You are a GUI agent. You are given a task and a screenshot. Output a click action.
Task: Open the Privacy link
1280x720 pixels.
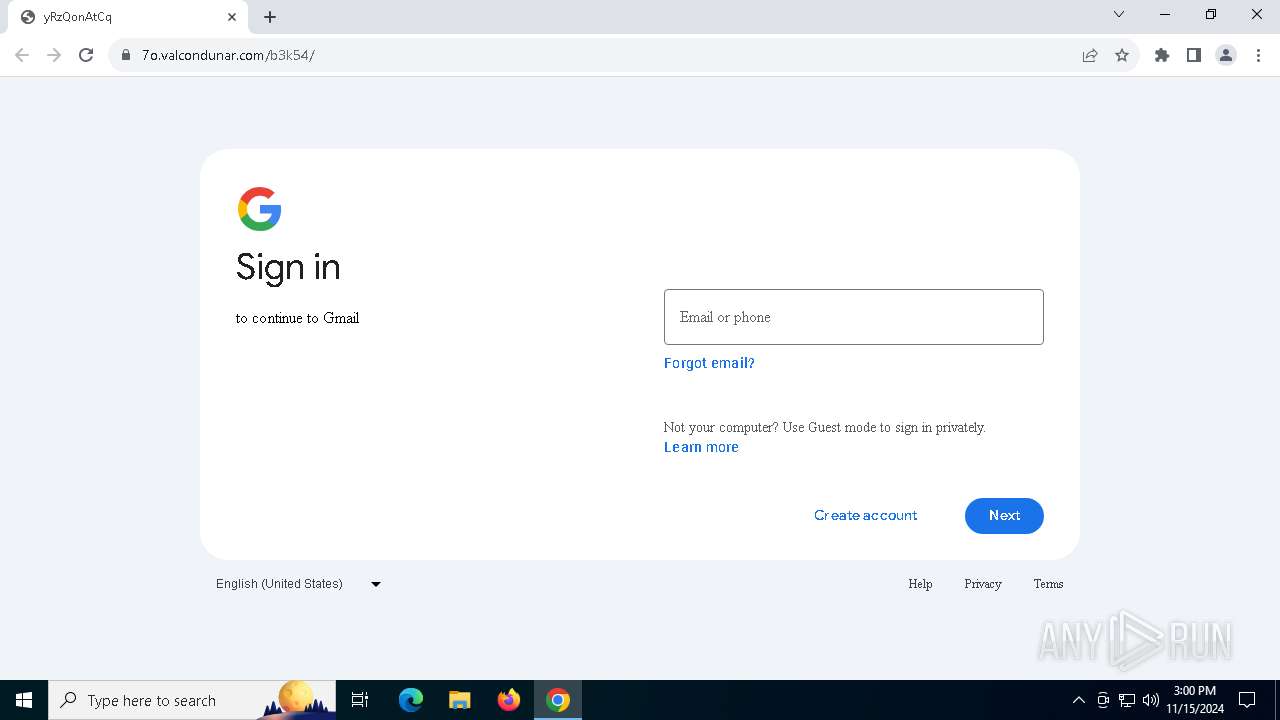click(x=983, y=584)
